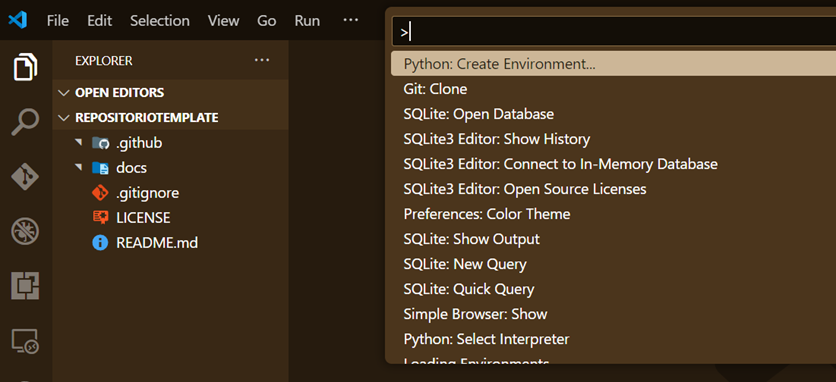Run Python: Create Environment command
The width and height of the screenshot is (836, 382).
coord(614,64)
